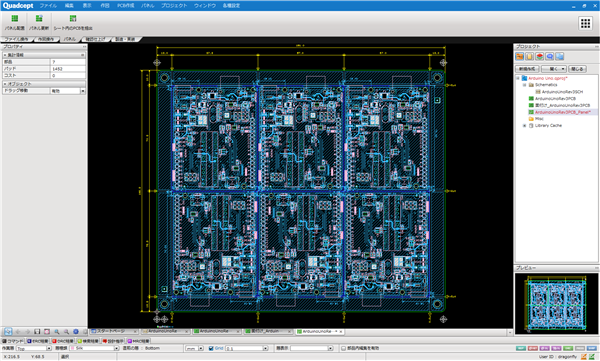Toggle the 部品内編集を有効 checkbox

click(343, 348)
